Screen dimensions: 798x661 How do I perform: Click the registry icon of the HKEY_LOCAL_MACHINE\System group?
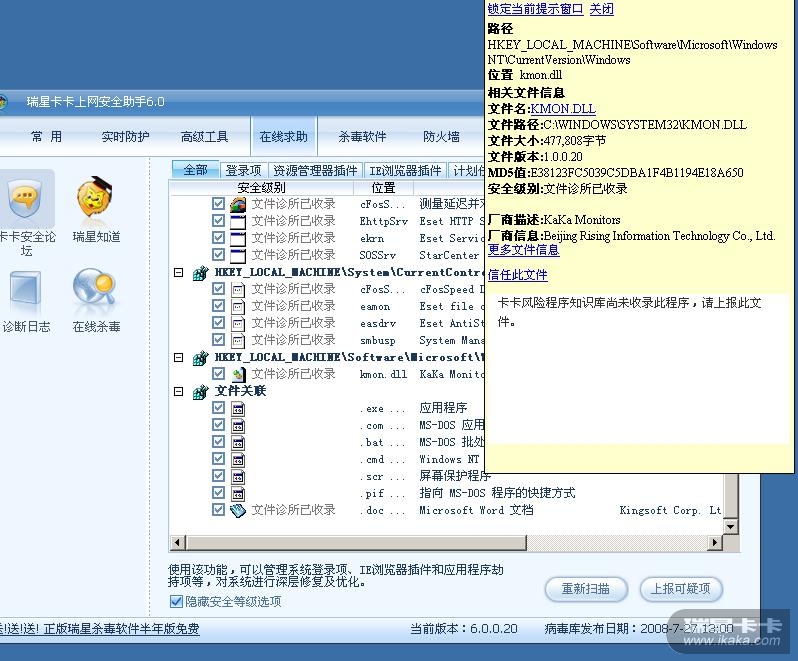click(x=201, y=273)
